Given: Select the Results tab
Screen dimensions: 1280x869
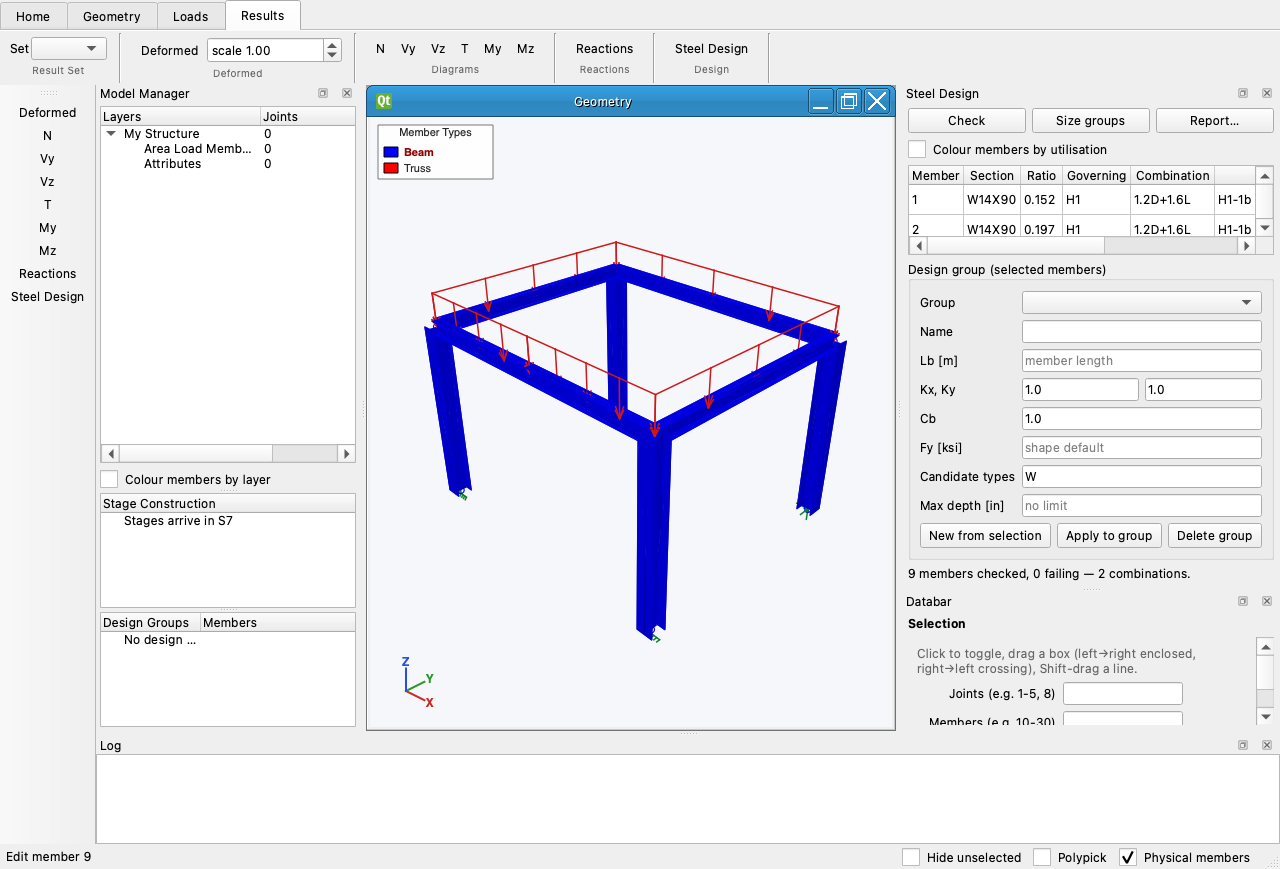Looking at the screenshot, I should pyautogui.click(x=263, y=15).
